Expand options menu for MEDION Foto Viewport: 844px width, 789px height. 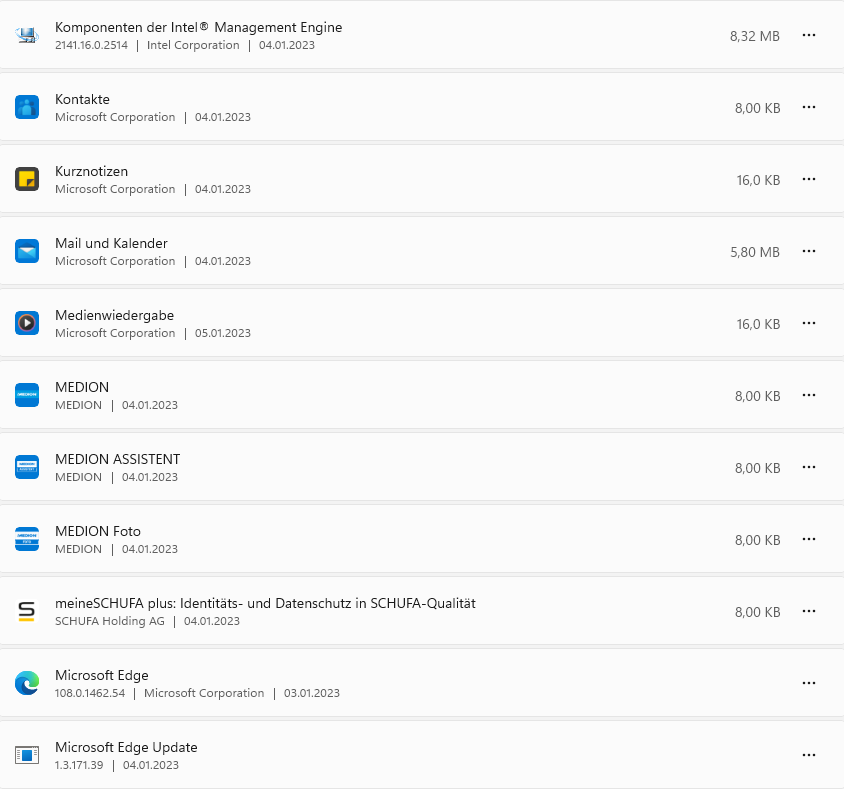(x=809, y=540)
